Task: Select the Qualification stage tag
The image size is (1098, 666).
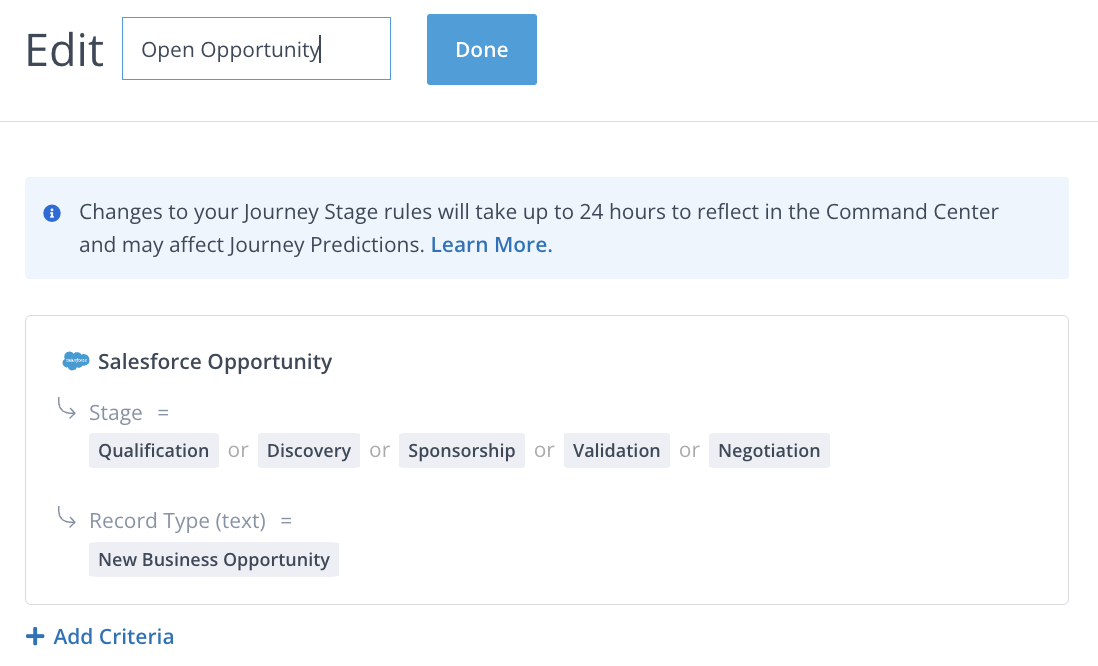Action: pos(154,450)
